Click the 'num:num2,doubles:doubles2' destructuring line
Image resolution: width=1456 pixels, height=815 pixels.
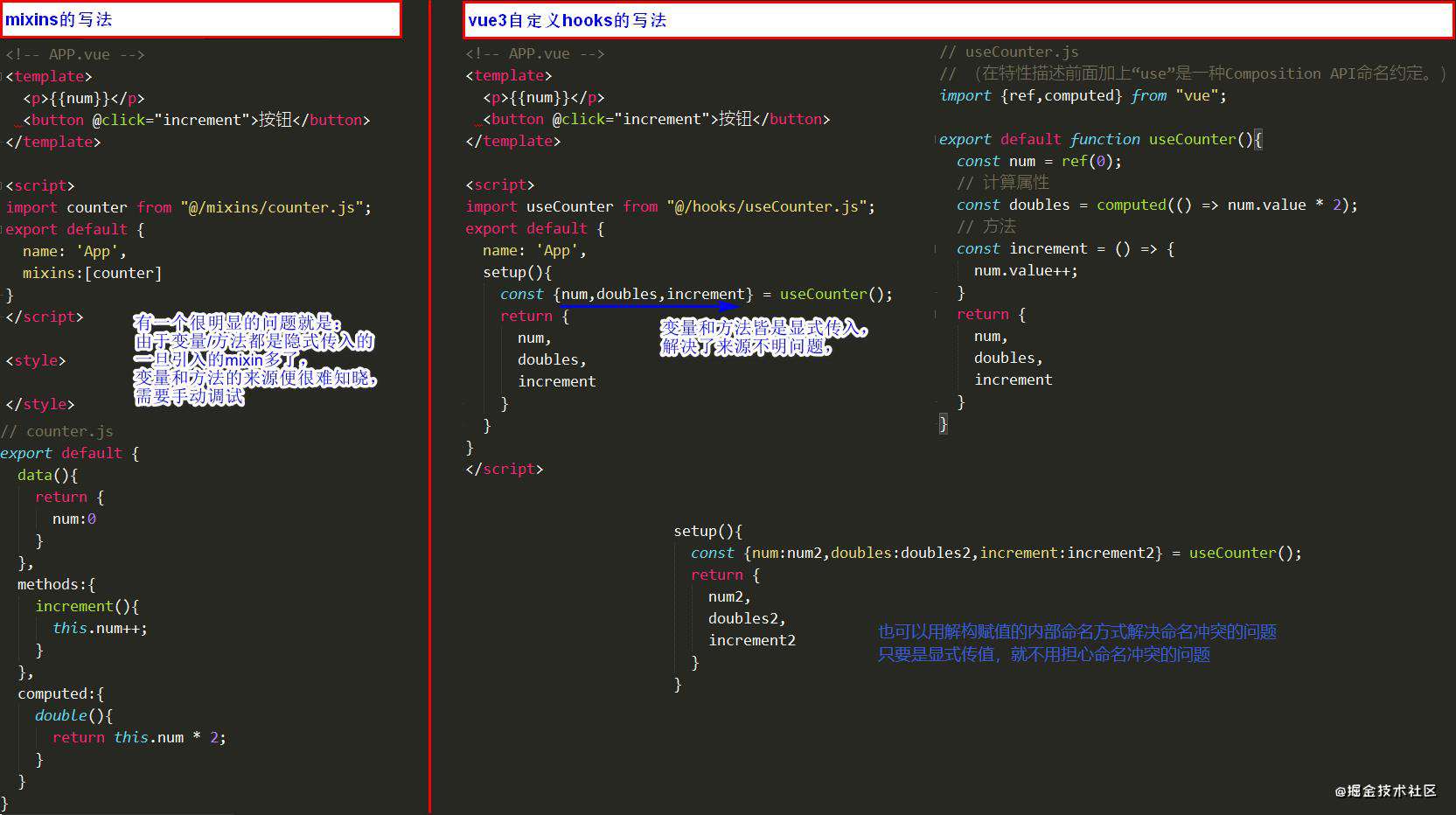[x=997, y=553]
